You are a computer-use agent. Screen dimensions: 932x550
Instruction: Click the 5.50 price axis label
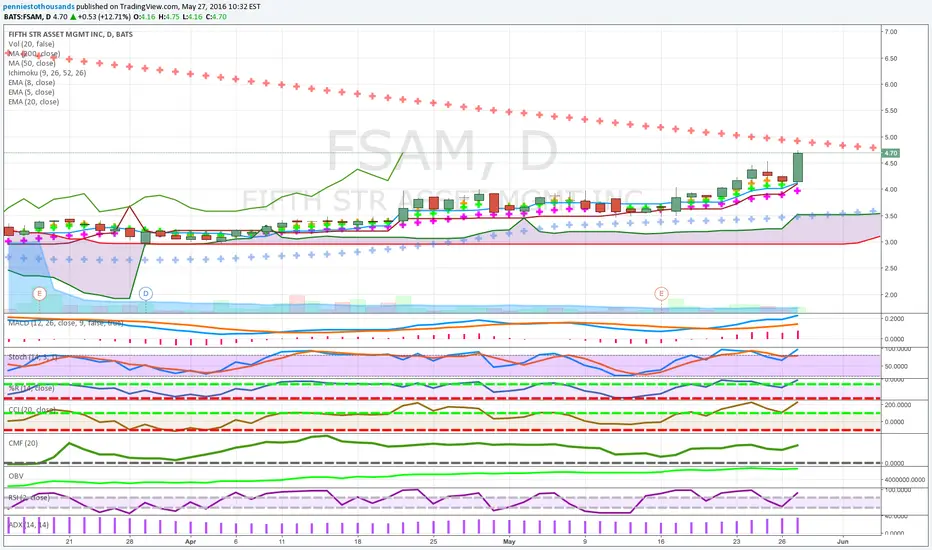tap(890, 111)
